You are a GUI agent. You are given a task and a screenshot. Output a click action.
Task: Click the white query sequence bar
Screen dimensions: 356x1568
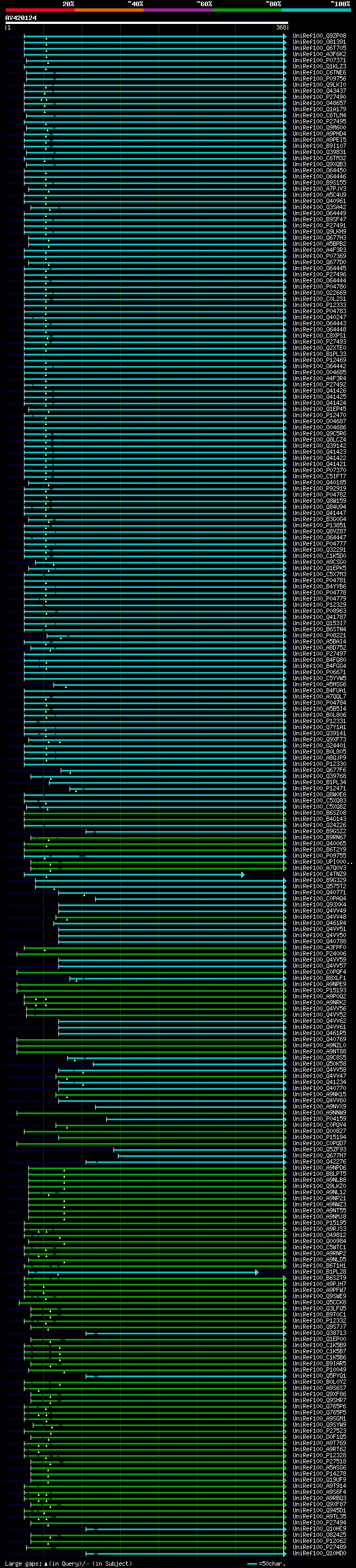(x=147, y=22)
